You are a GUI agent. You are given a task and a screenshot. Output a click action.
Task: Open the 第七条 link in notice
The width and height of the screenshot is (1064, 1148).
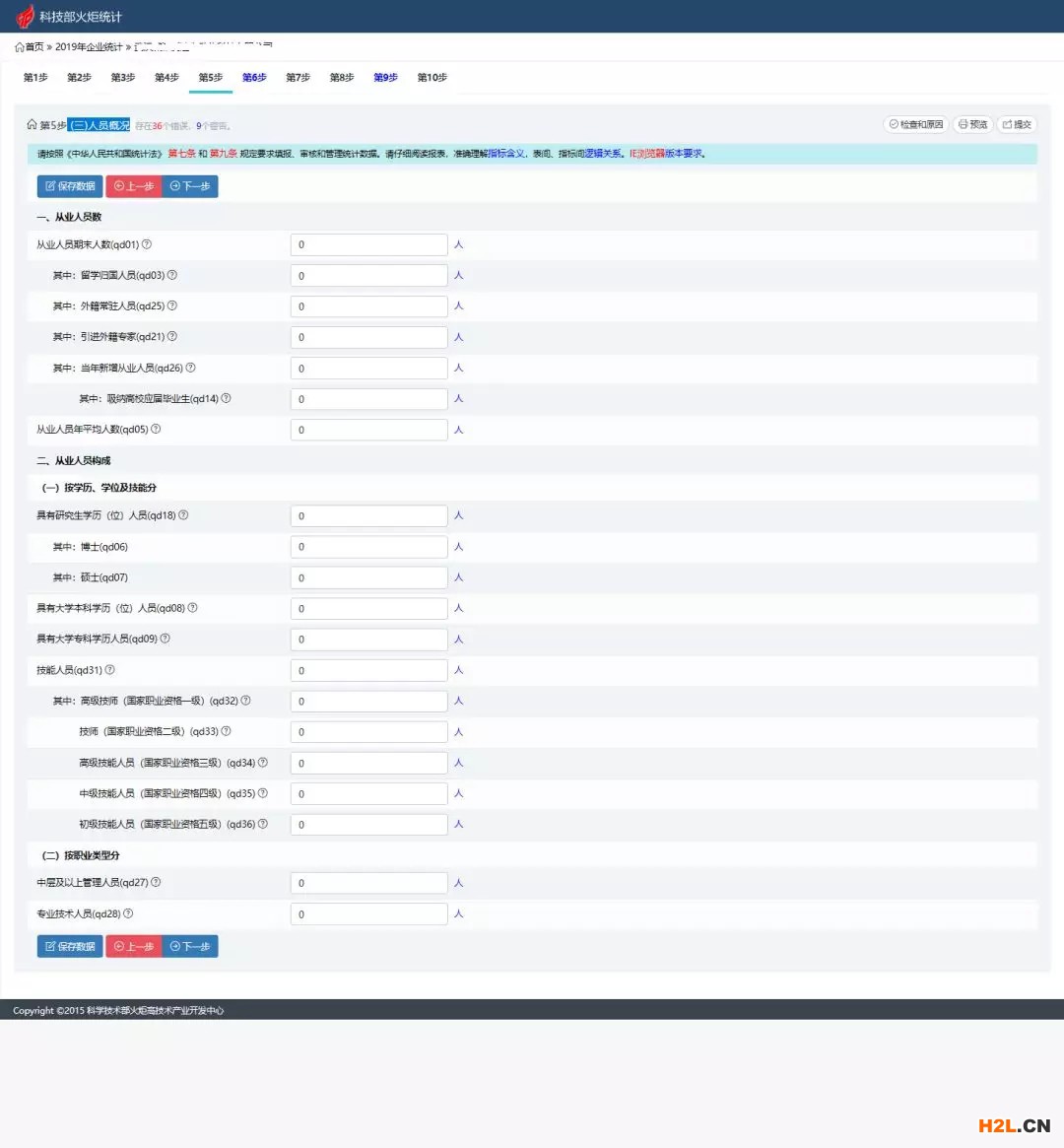pos(181,154)
